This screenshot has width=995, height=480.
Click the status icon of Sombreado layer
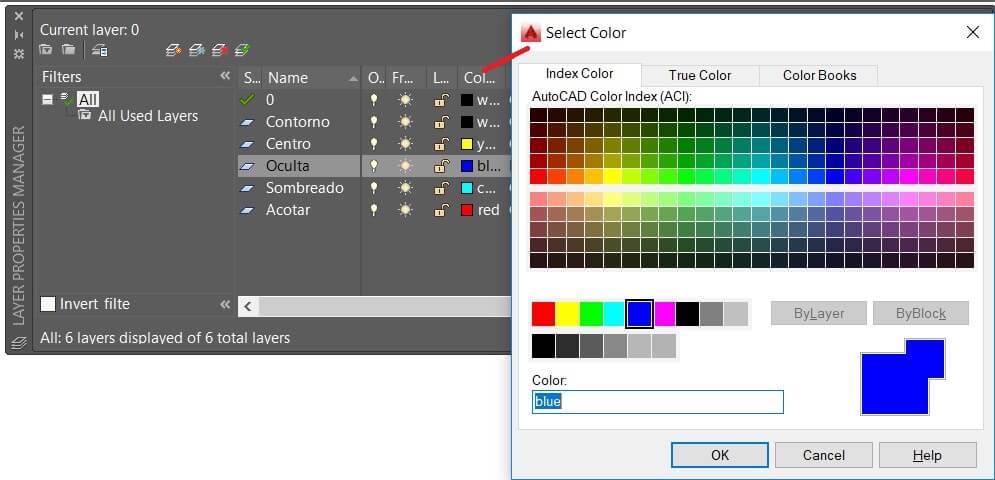coord(247,188)
